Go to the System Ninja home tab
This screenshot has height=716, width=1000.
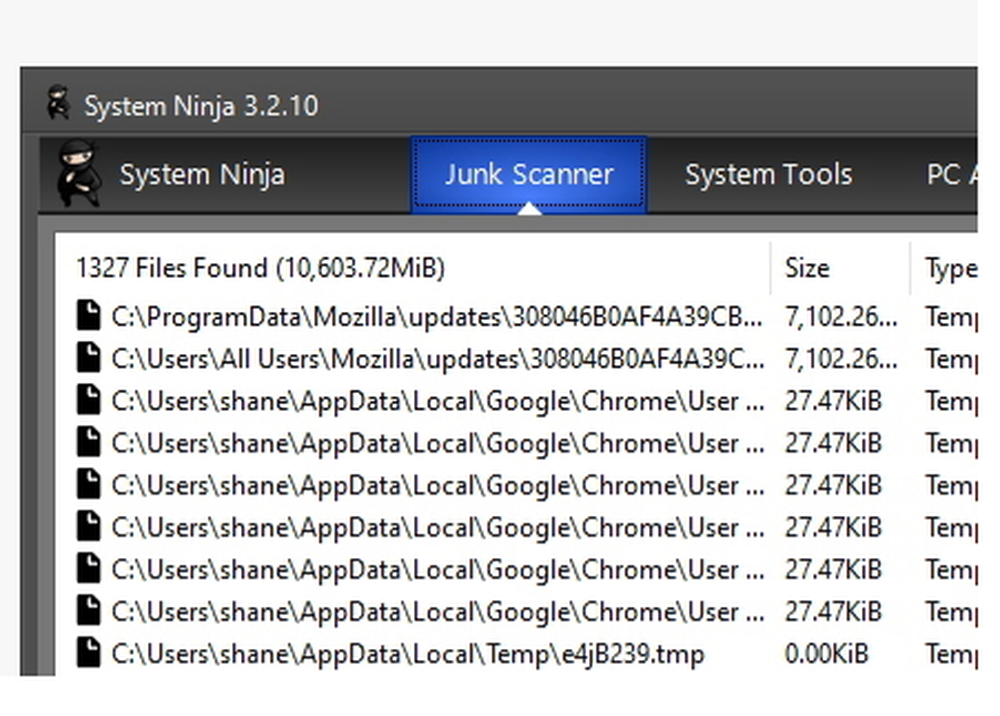coord(202,175)
